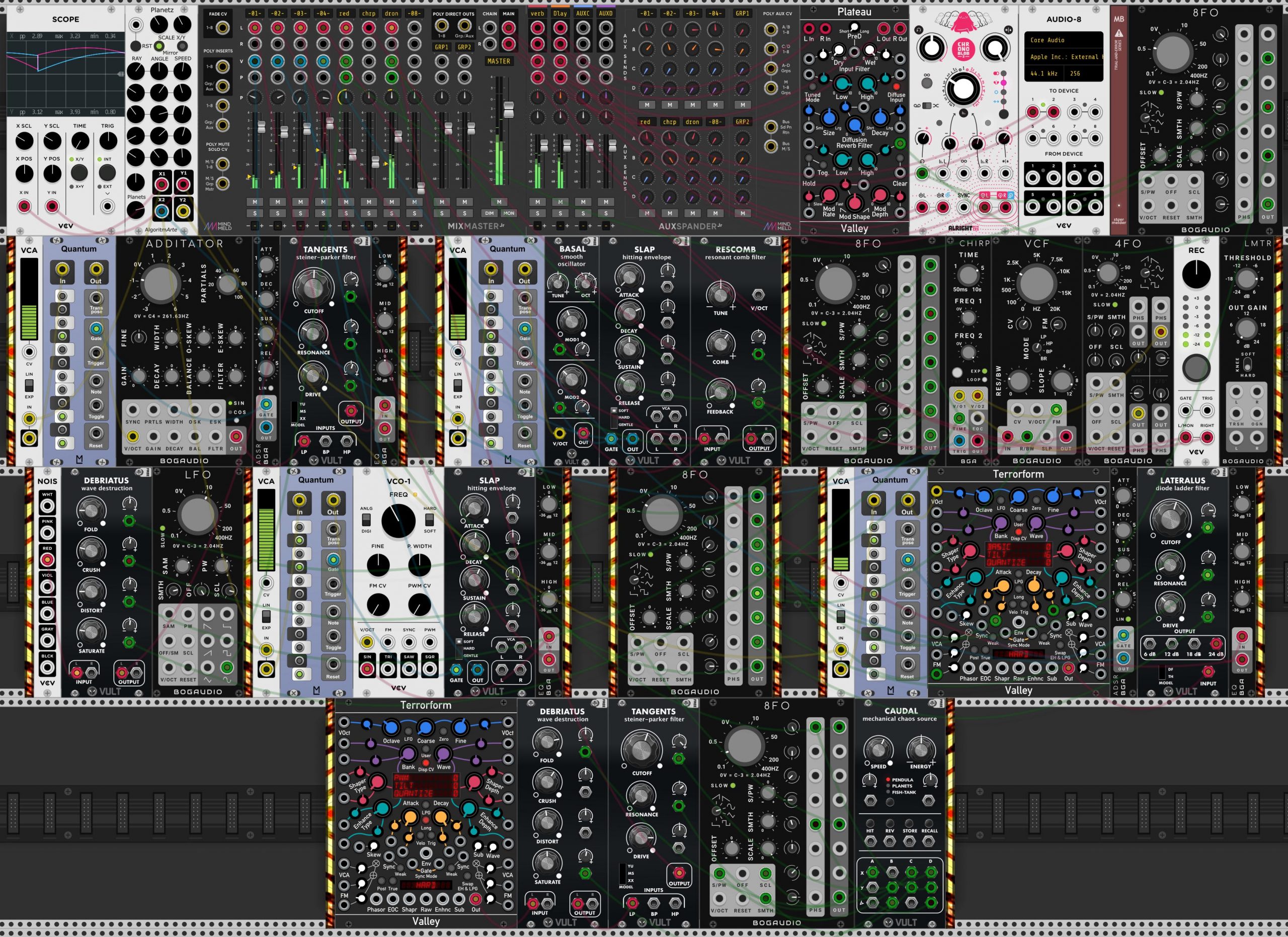Toggle Scope INT/EXT trigger button
This screenshot has width=1288, height=937.
click(107, 173)
